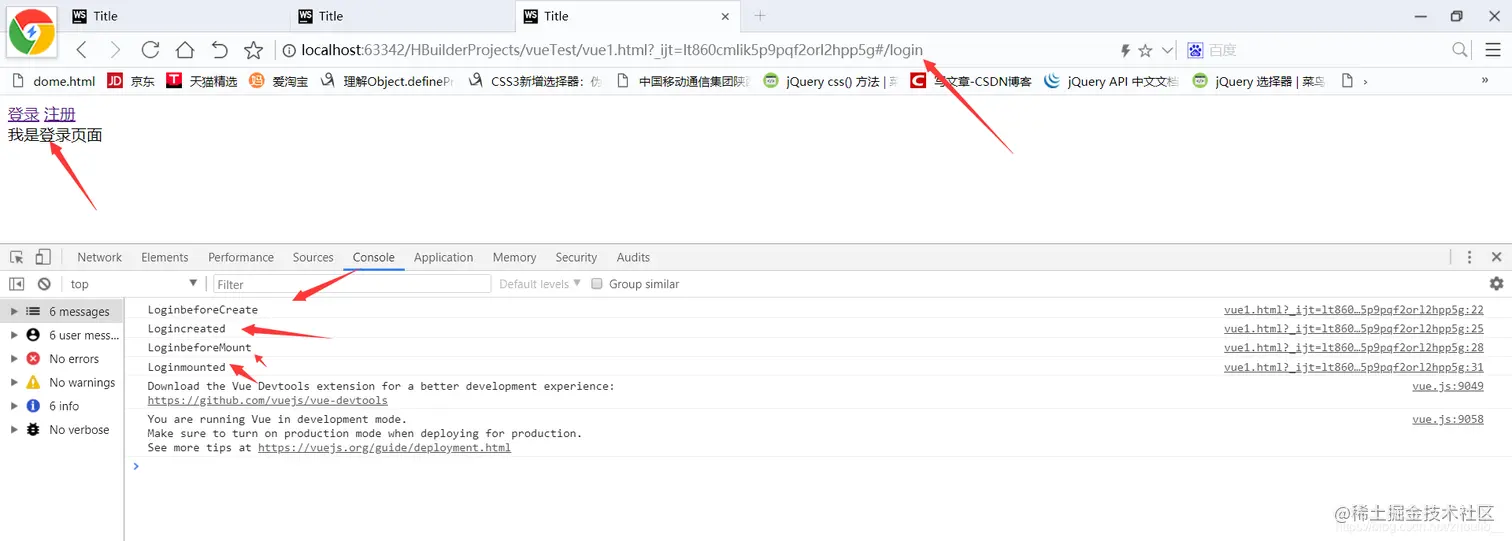This screenshot has height=541, width=1512.
Task: Open the DevTools three-dot menu
Action: click(1469, 257)
